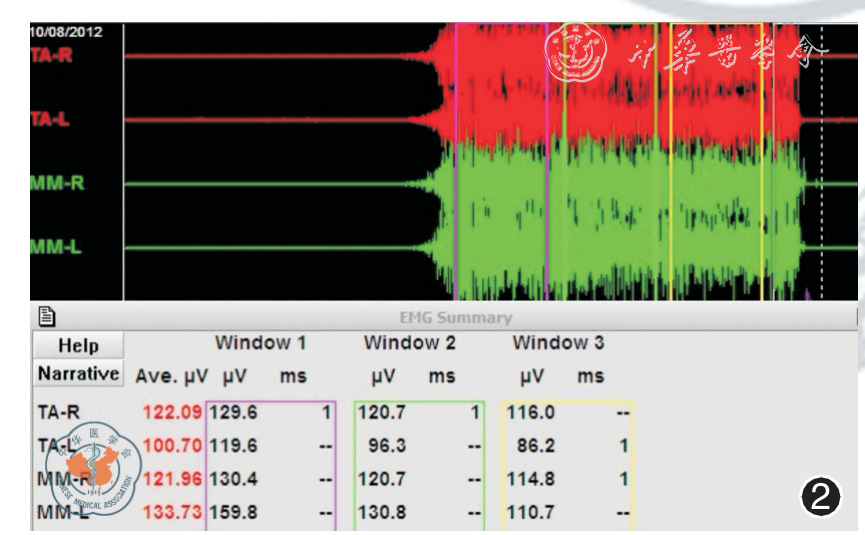This screenshot has height=535, width=865.
Task: Click the TA-L channel label on waveform
Action: [x=50, y=120]
